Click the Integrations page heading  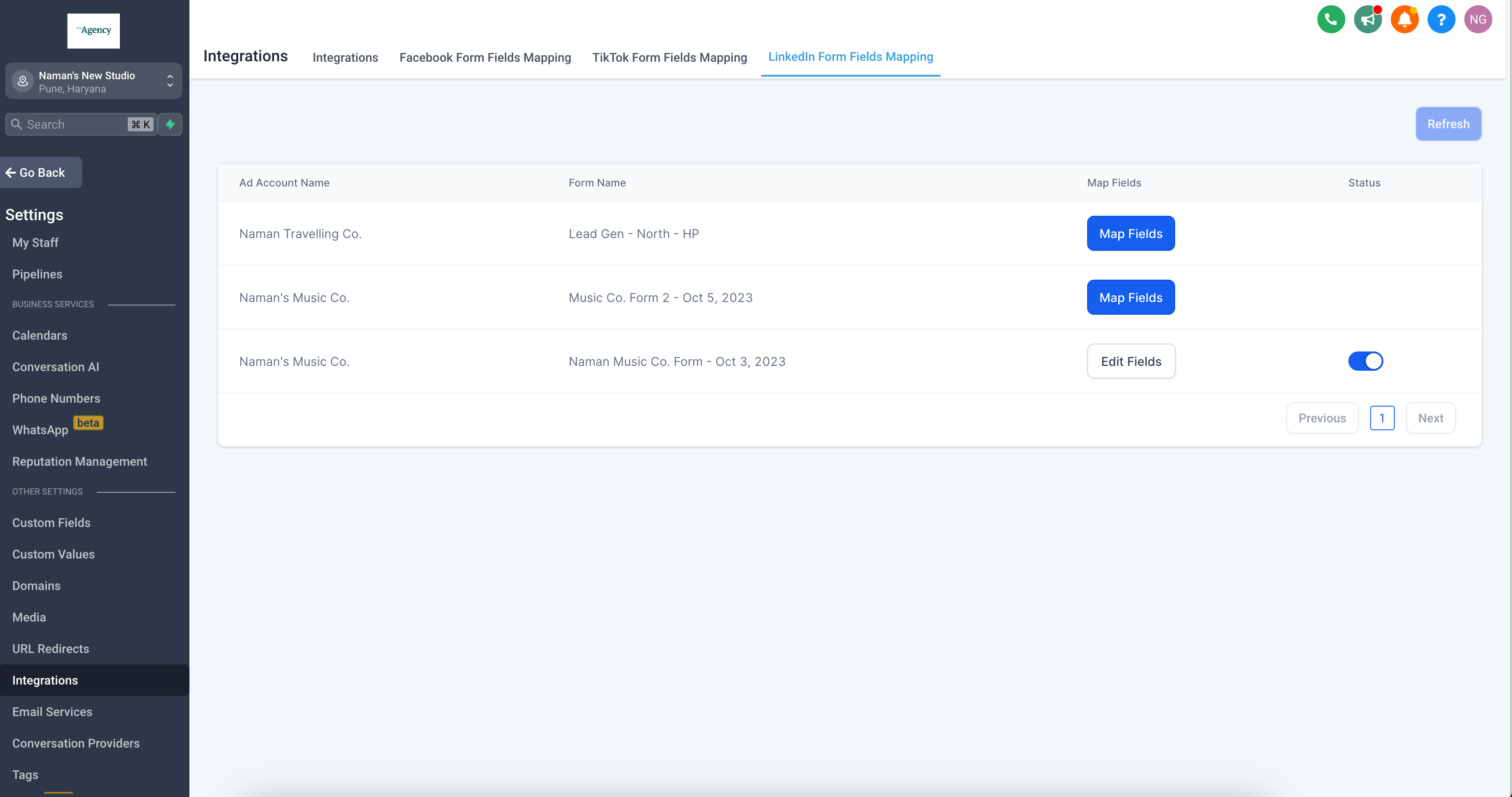(245, 56)
